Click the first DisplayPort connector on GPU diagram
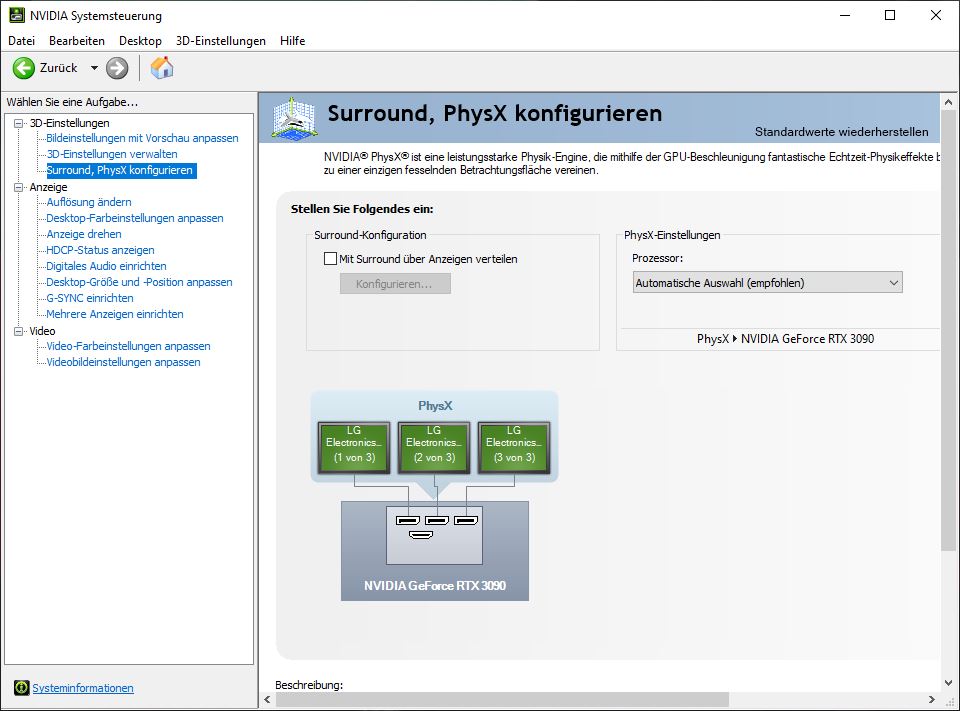This screenshot has width=960, height=711. pyautogui.click(x=408, y=521)
